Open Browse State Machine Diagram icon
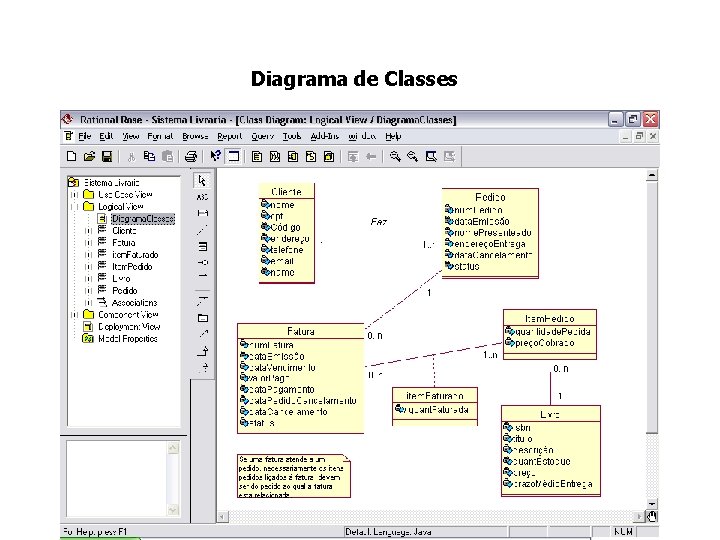 pos(311,157)
